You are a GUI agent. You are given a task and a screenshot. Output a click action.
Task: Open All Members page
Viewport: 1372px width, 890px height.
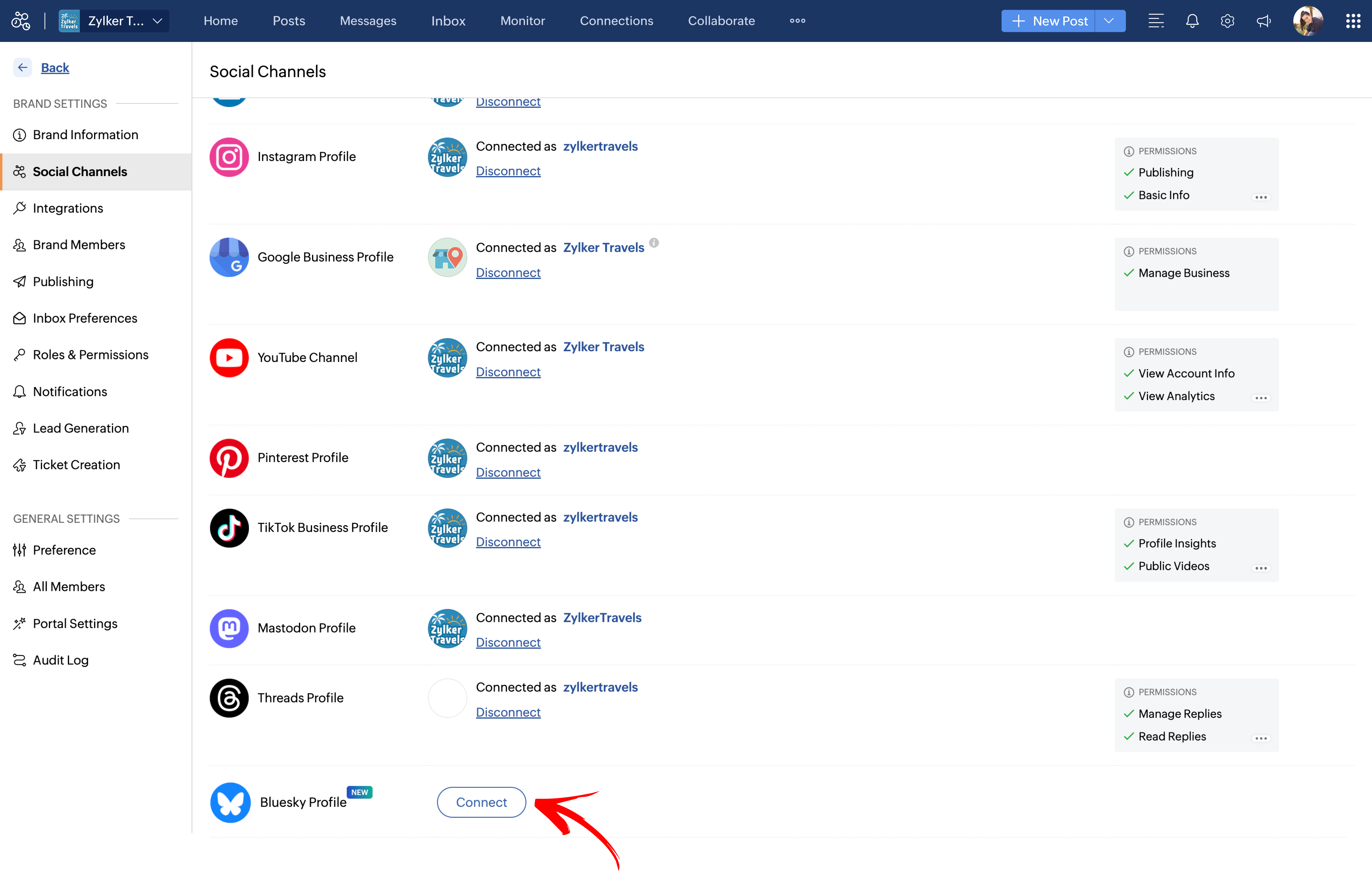click(x=96, y=587)
